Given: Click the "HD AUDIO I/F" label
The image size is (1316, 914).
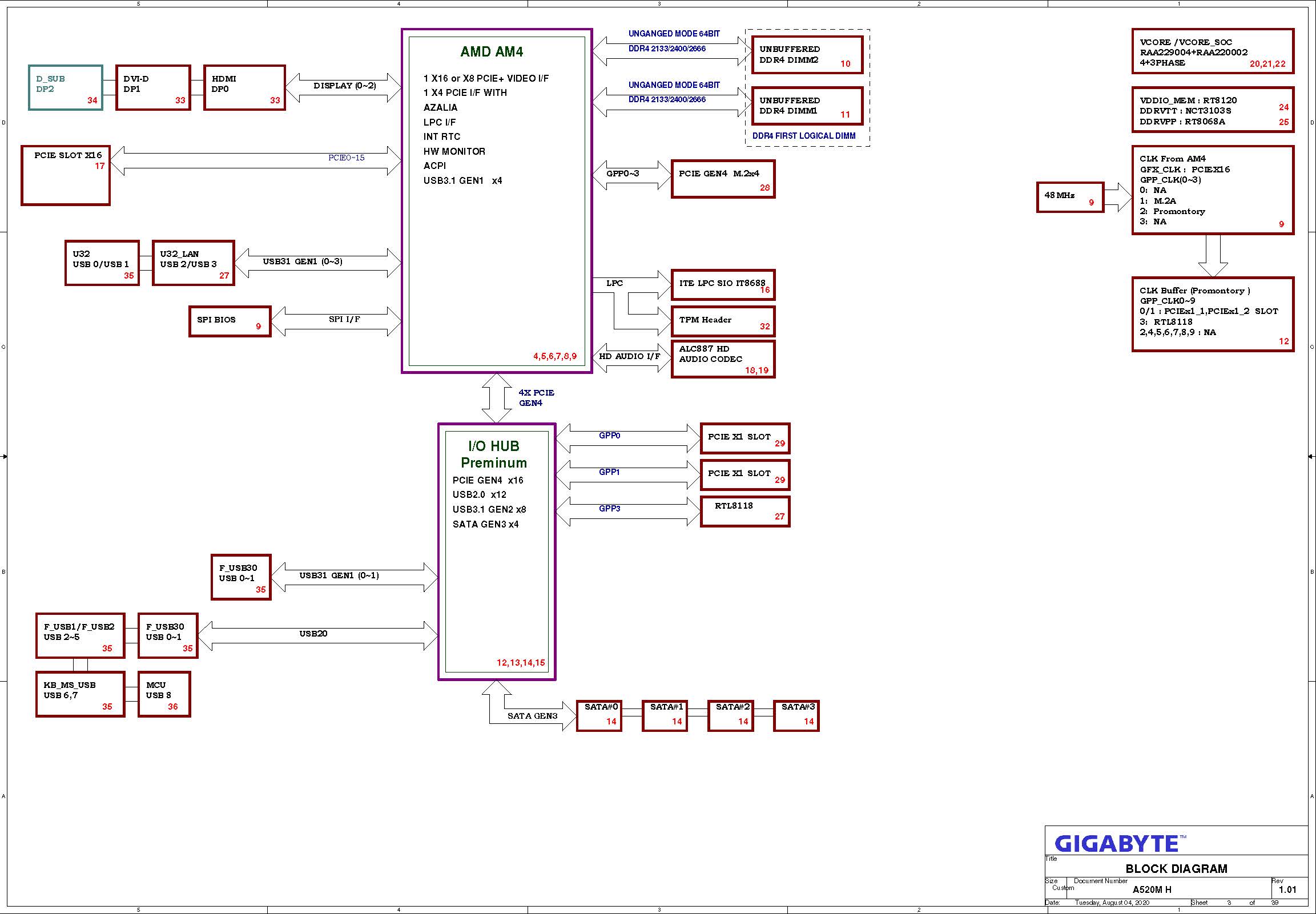Looking at the screenshot, I should click(629, 356).
